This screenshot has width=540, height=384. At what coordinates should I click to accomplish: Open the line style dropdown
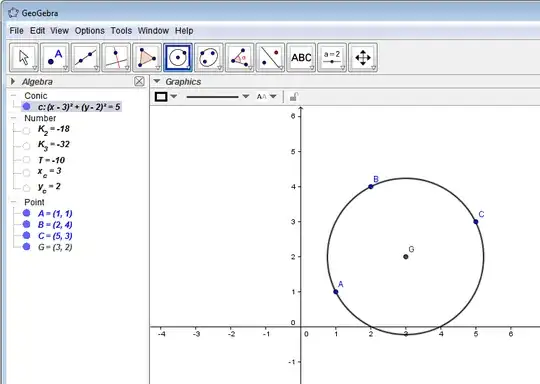point(246,96)
